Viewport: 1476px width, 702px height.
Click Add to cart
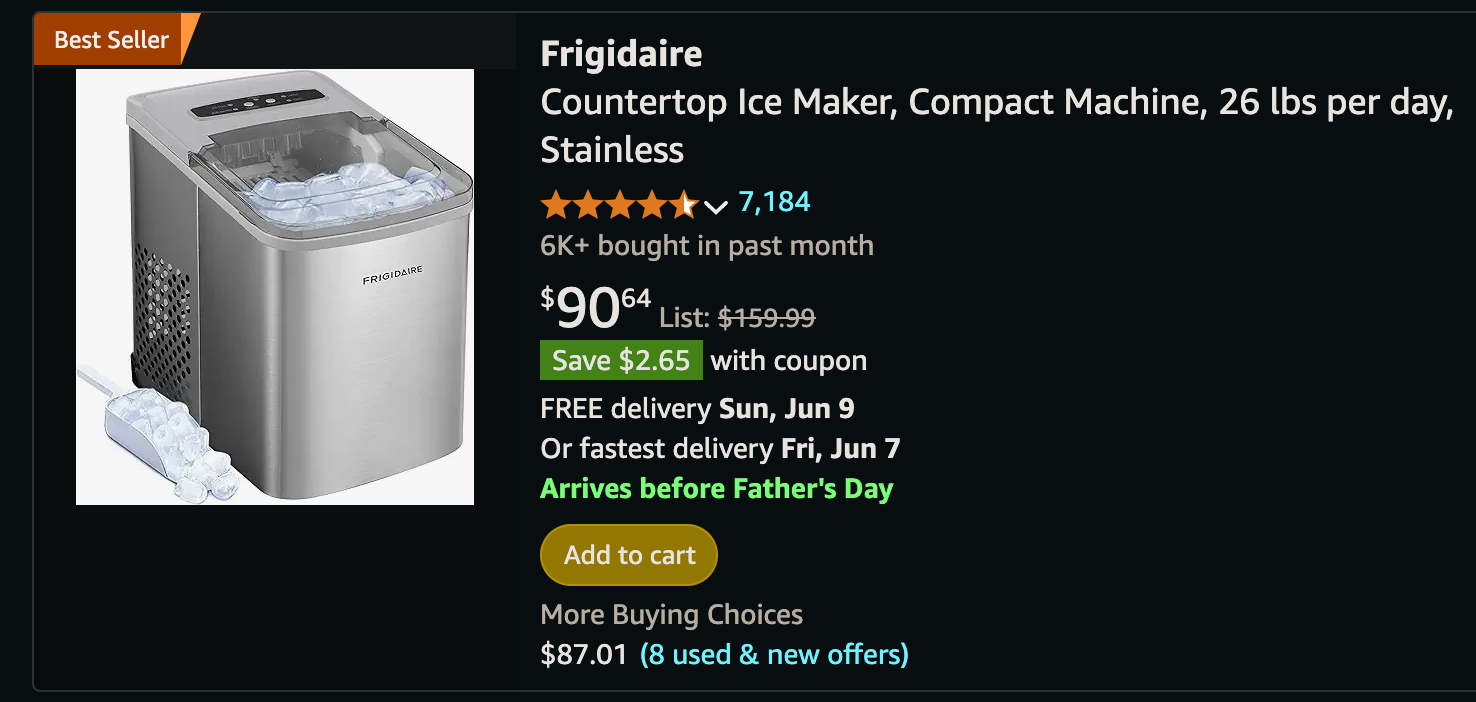click(x=628, y=554)
